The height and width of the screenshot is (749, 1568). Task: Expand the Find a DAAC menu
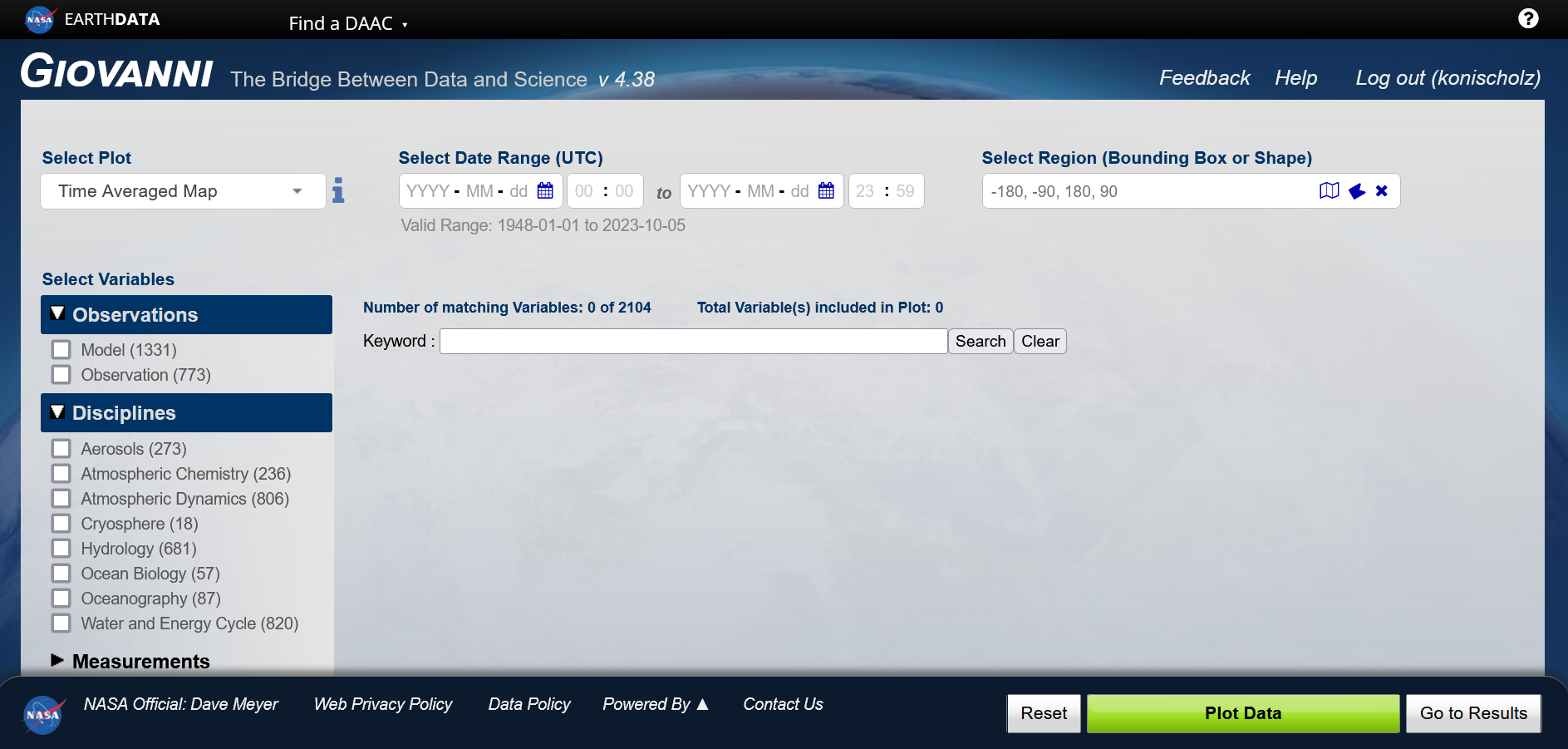click(x=348, y=23)
